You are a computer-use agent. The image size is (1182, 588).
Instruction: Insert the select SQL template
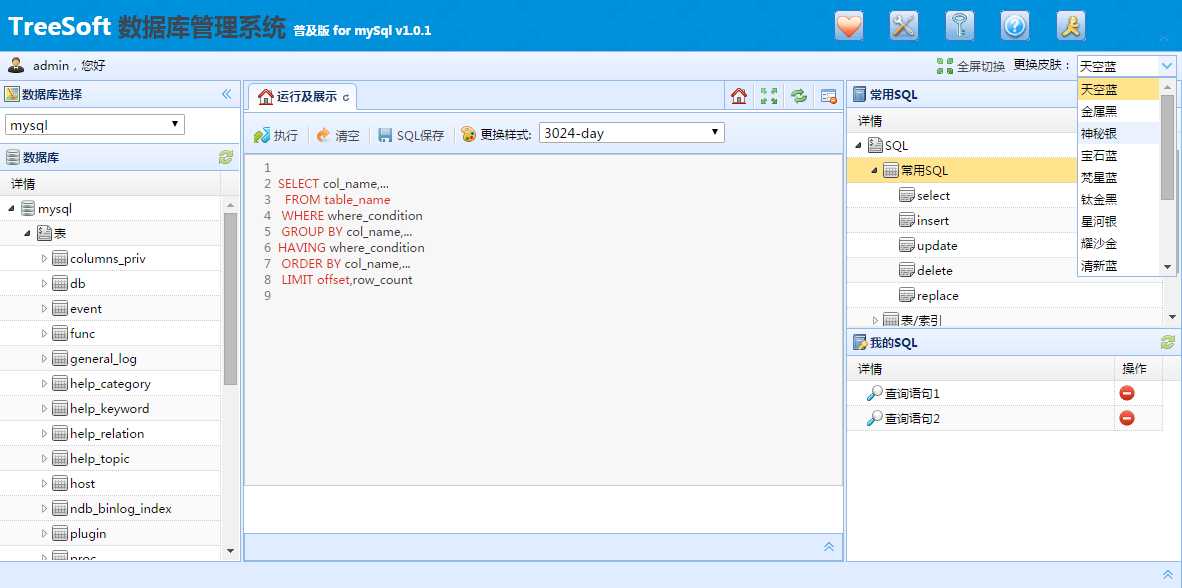[933, 195]
